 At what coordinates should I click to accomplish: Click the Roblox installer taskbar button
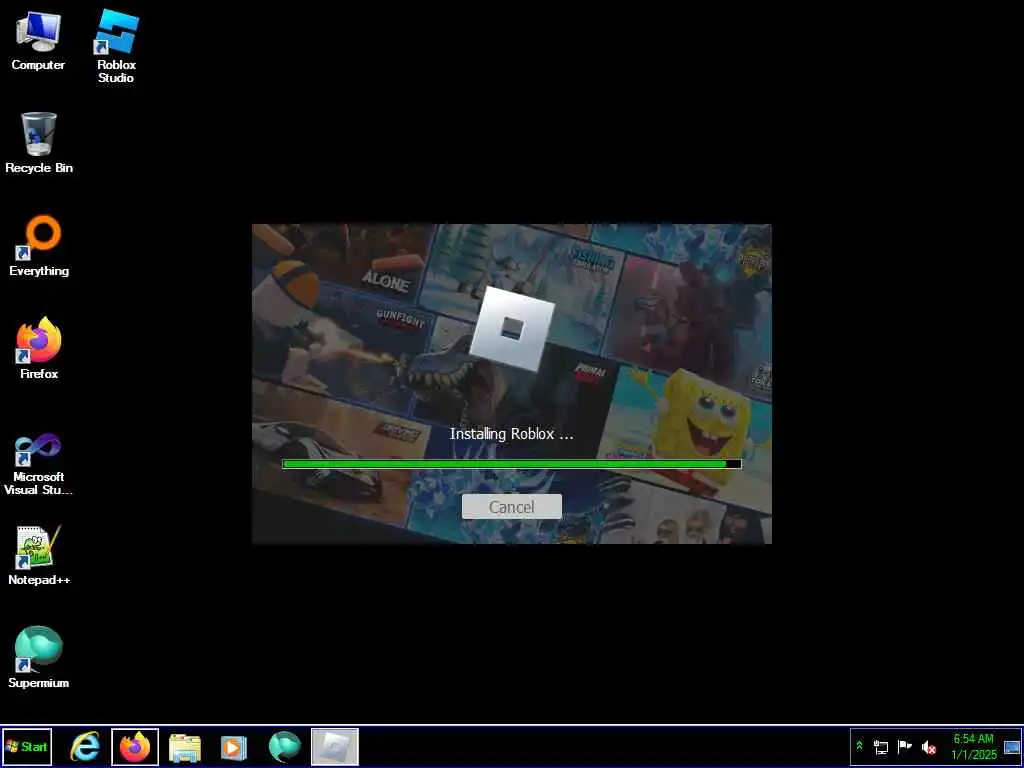(334, 746)
